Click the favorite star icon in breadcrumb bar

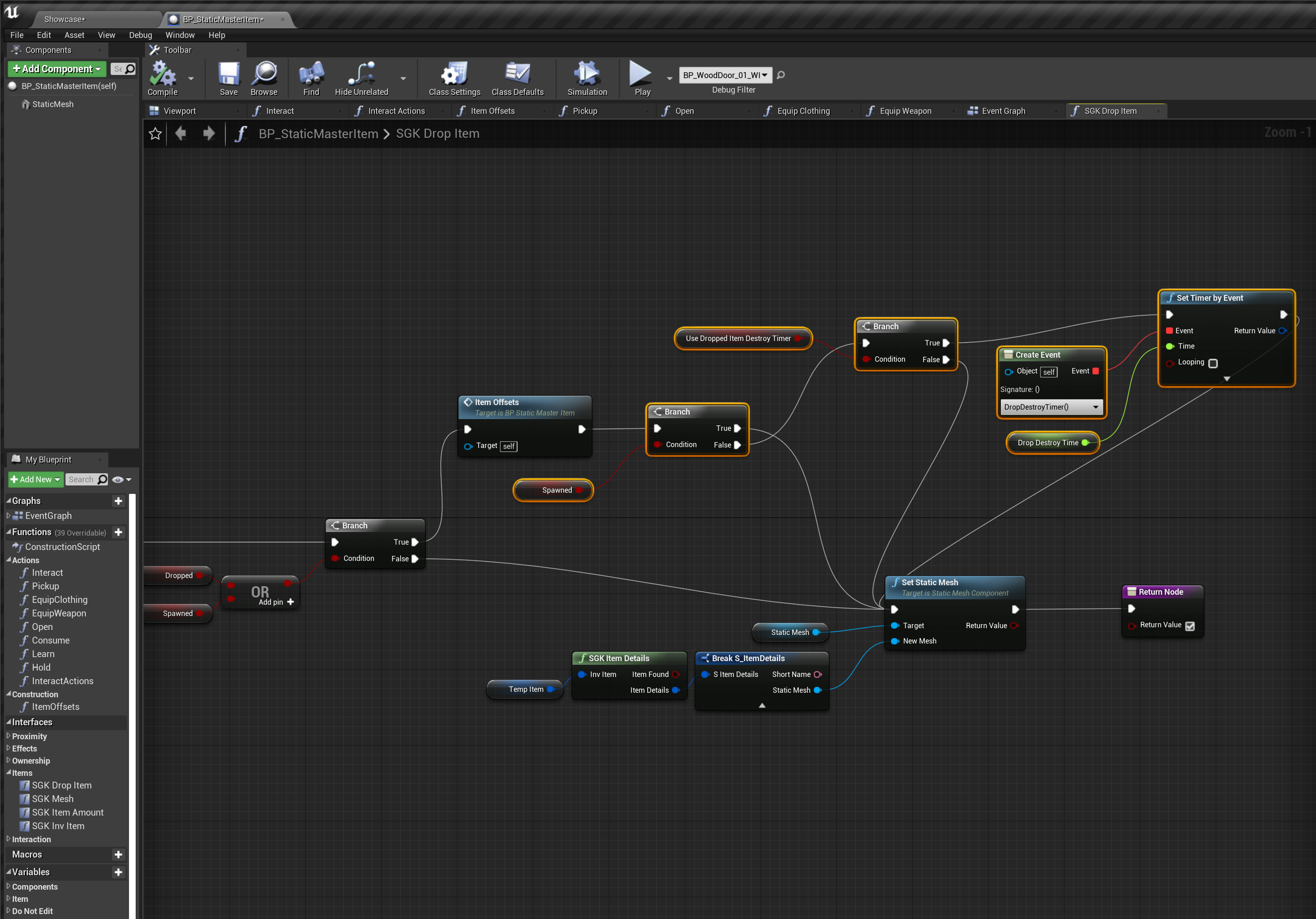click(155, 134)
